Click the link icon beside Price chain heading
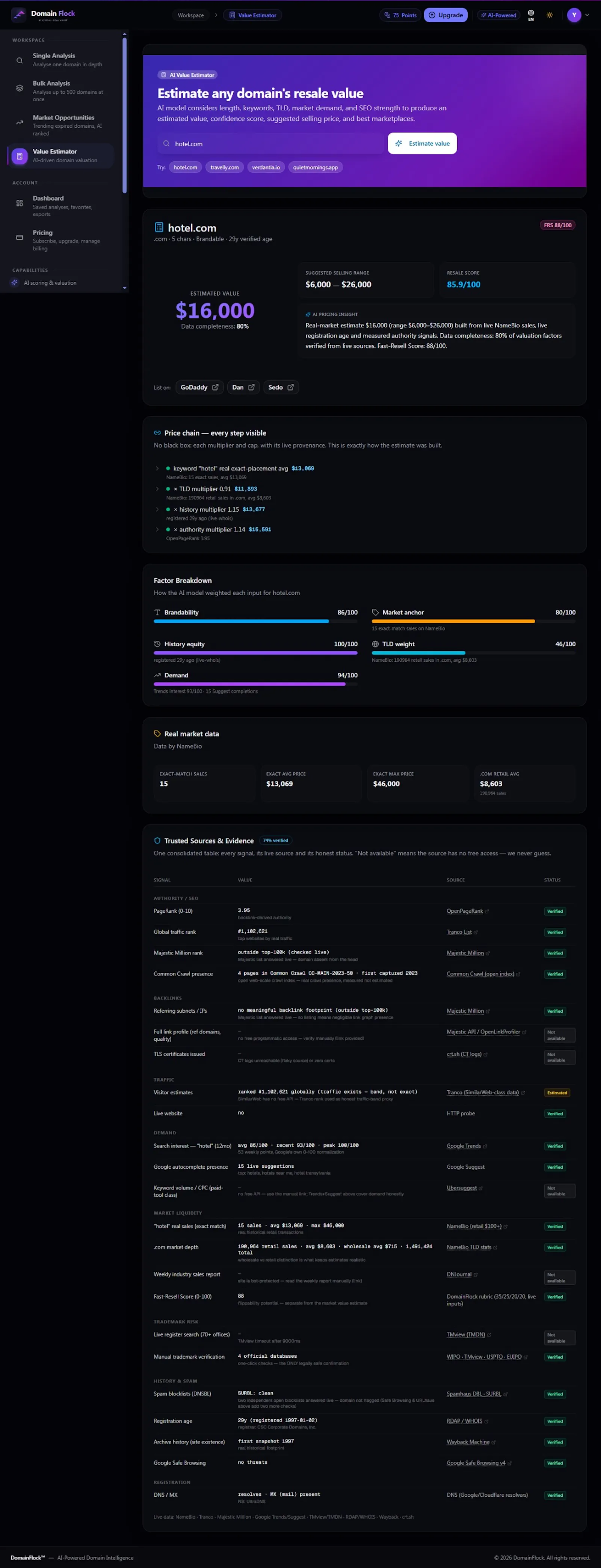This screenshot has width=601, height=1568. pos(158,433)
